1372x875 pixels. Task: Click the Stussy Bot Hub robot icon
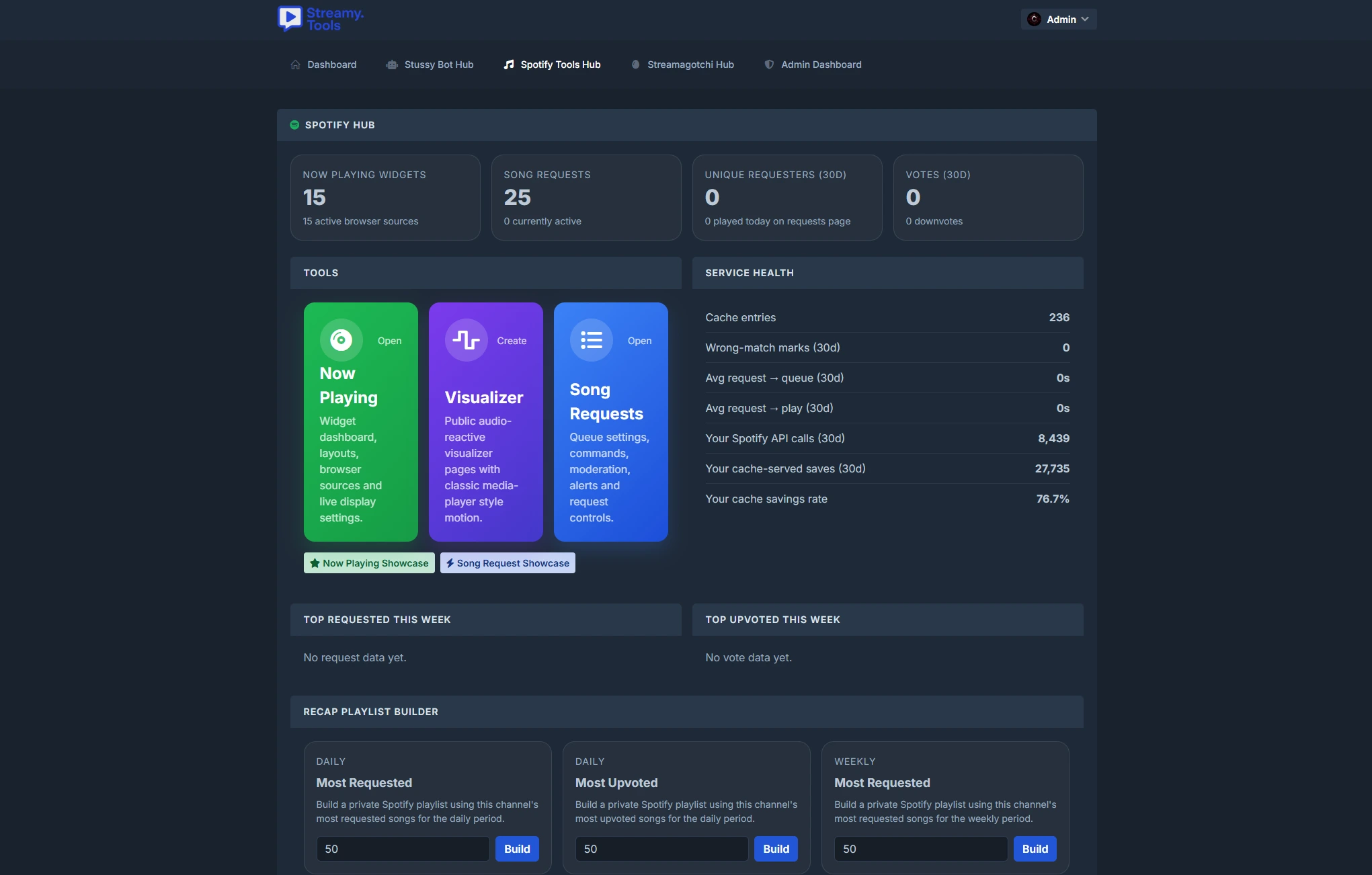392,65
